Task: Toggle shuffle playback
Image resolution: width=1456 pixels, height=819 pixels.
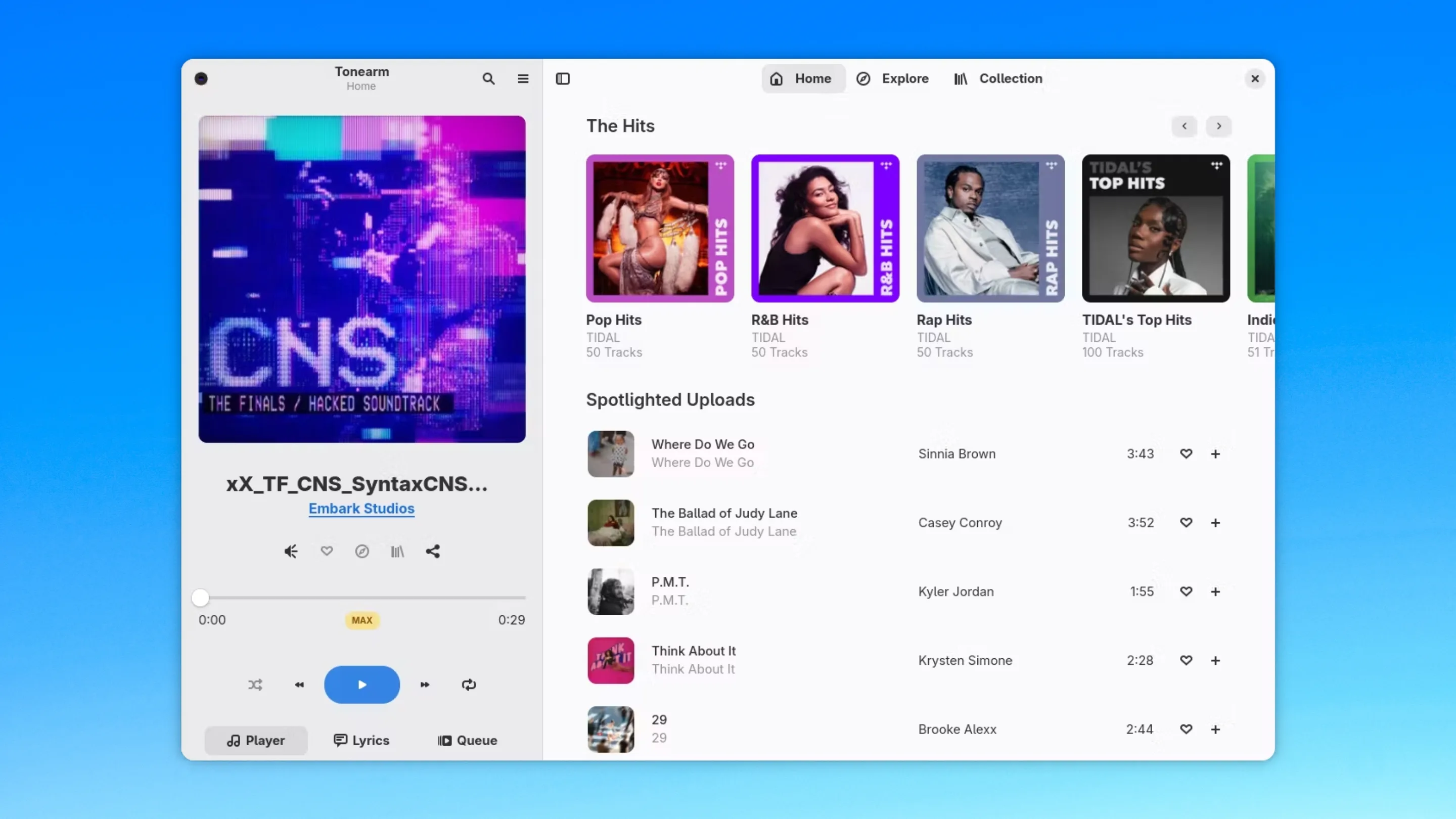Action: [255, 685]
